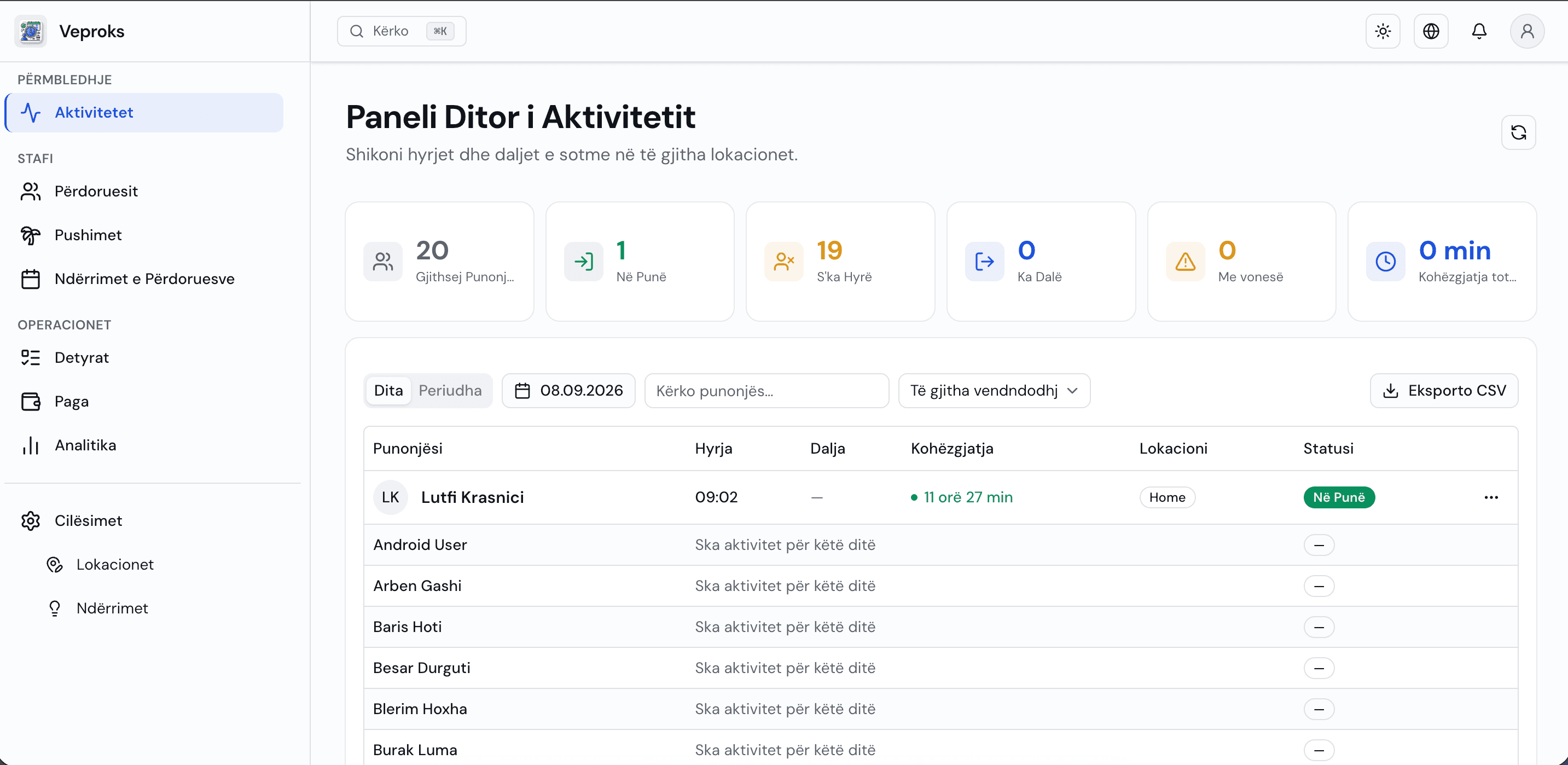Click the Eksporto CSV button
This screenshot has width=1568, height=765.
[x=1444, y=390]
